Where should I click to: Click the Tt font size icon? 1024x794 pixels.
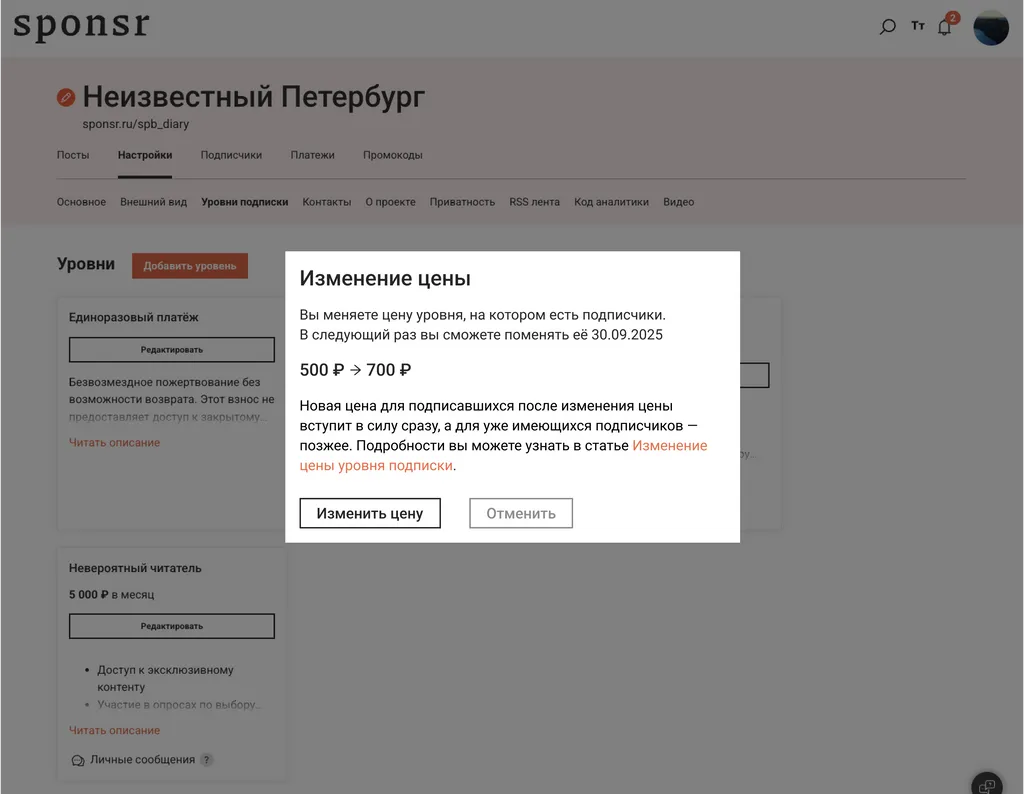[x=918, y=27]
